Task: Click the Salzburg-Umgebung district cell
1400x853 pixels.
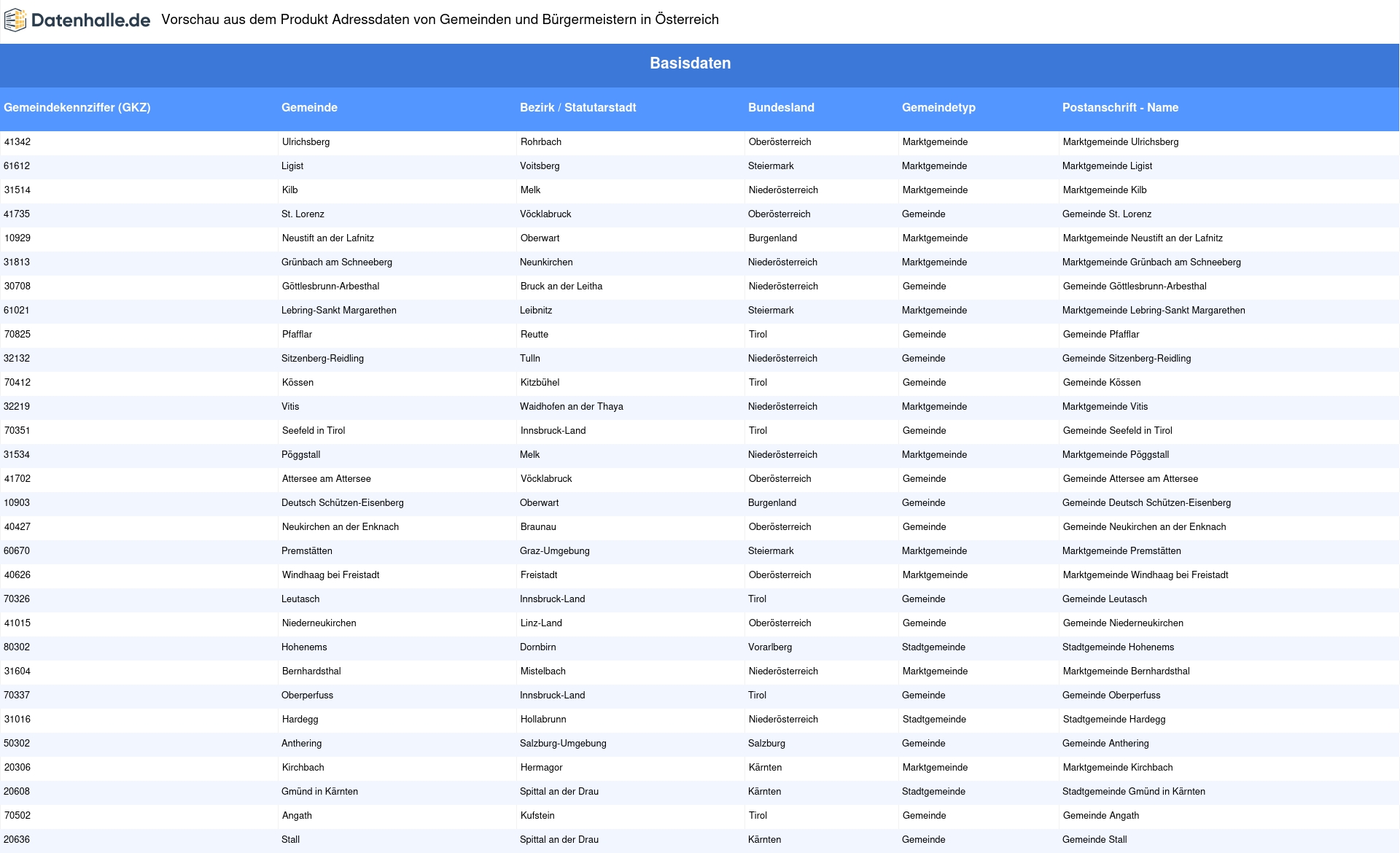Action: coord(631,744)
